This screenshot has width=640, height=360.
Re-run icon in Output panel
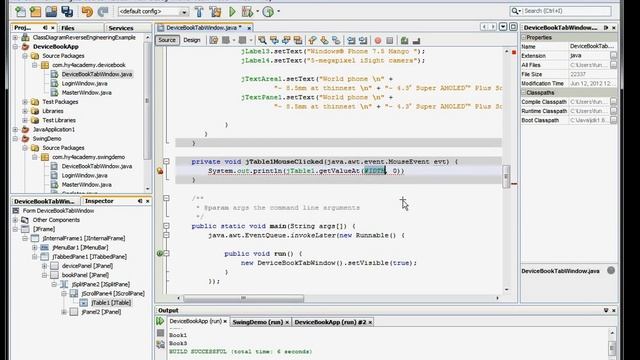pyautogui.click(x=160, y=321)
